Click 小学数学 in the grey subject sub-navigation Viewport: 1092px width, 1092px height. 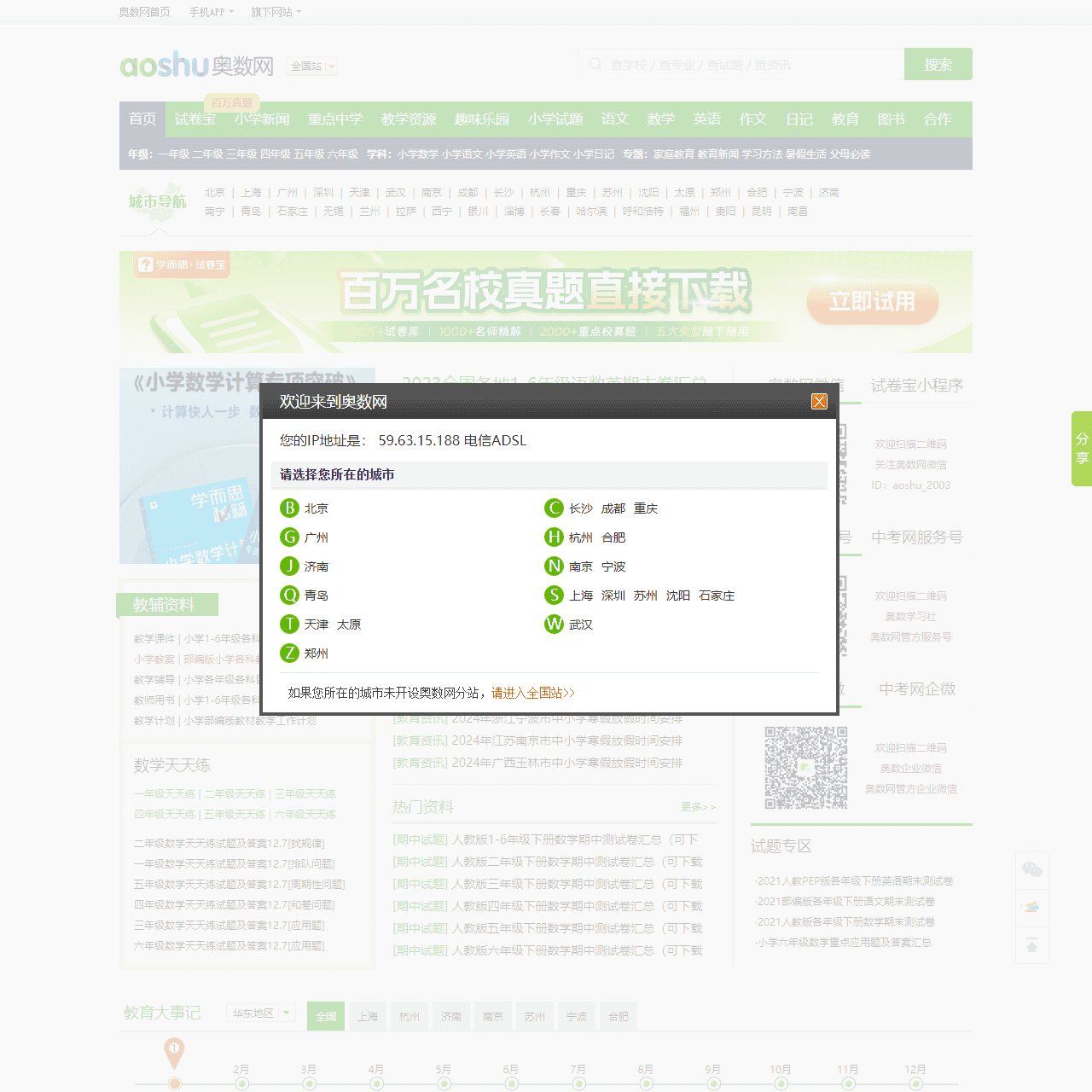click(418, 154)
